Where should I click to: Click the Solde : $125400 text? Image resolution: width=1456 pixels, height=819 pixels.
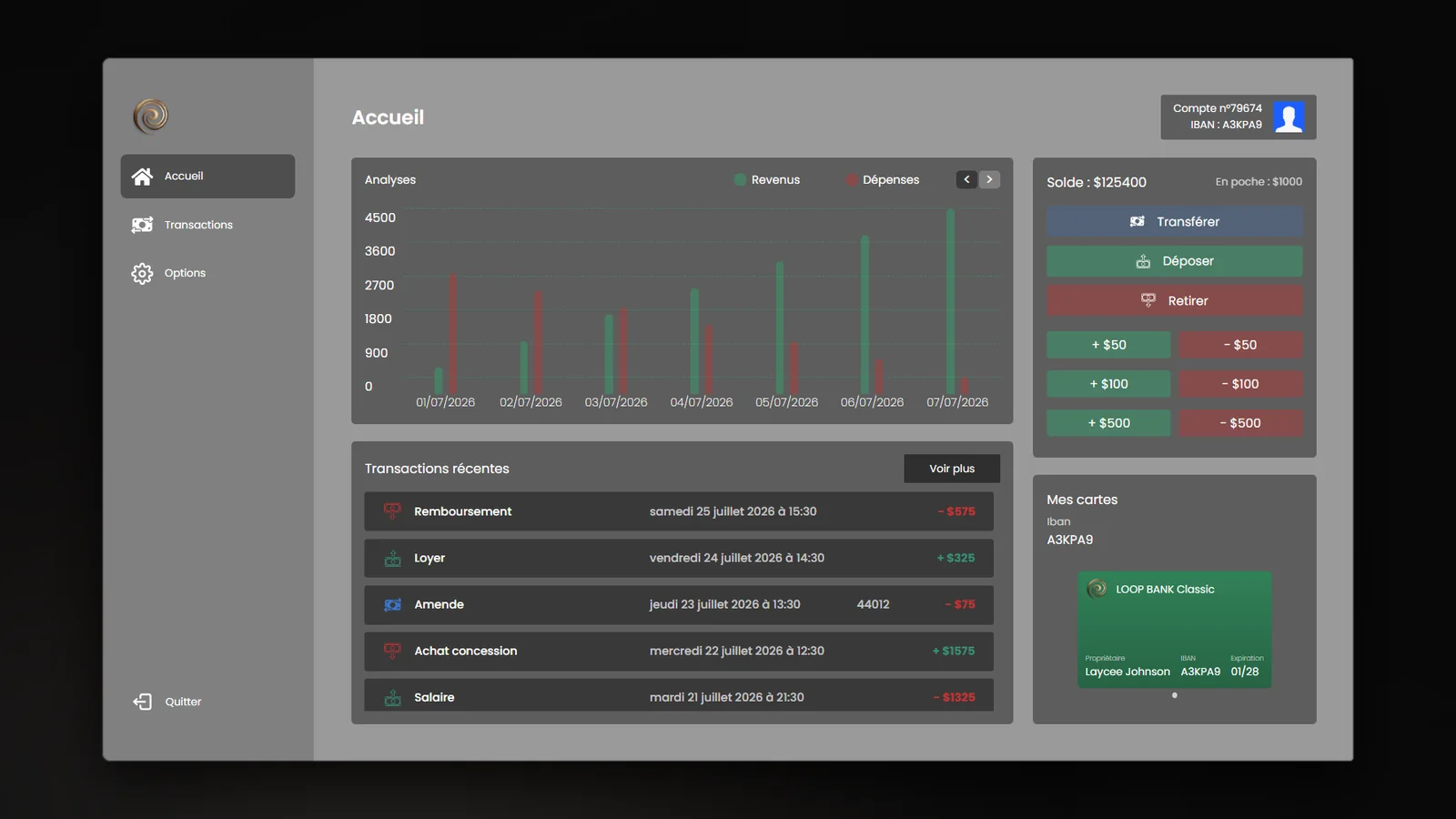click(1097, 182)
